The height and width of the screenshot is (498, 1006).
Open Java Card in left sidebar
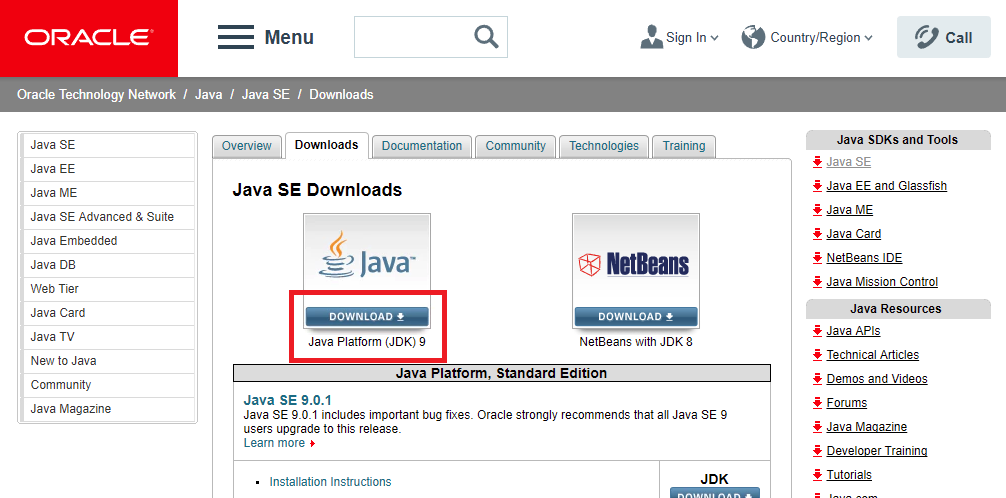(x=108, y=313)
